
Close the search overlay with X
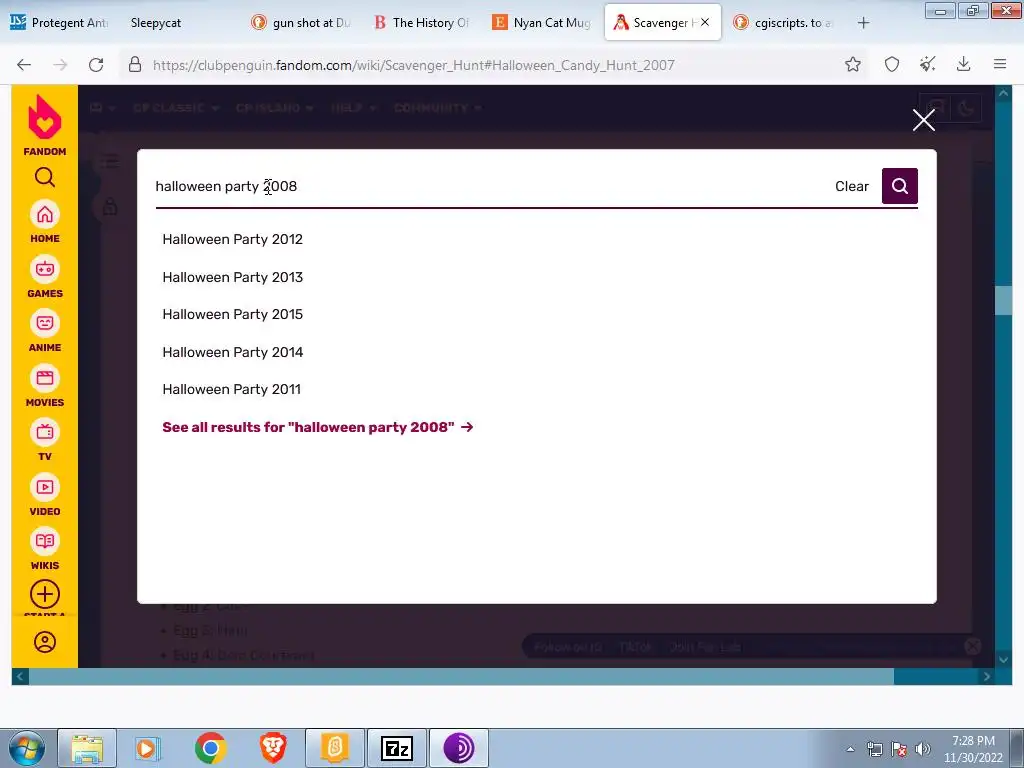(923, 120)
